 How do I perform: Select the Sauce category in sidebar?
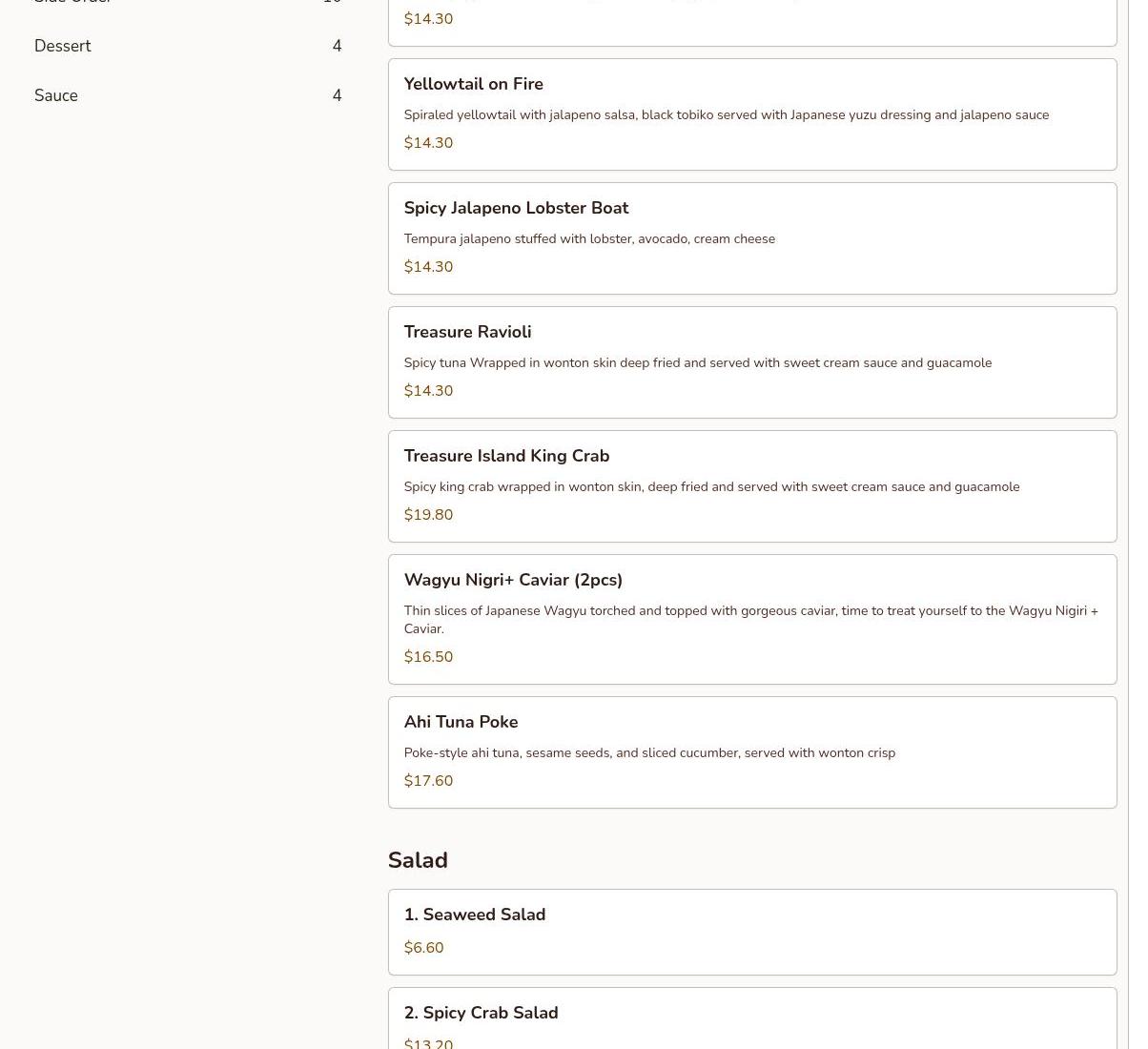click(x=56, y=95)
